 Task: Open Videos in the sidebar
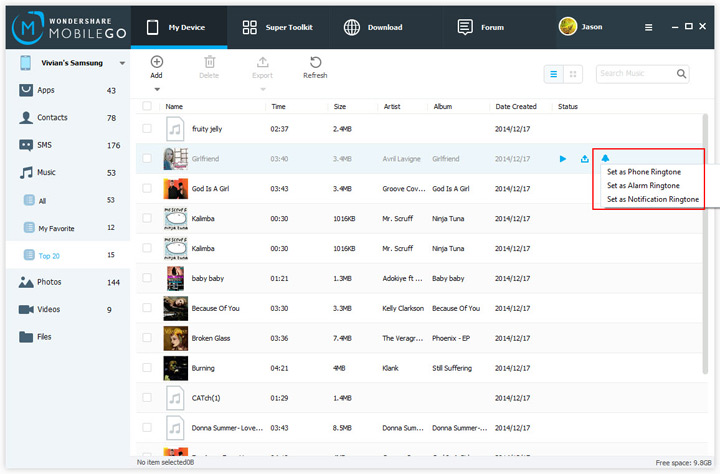tap(68, 309)
